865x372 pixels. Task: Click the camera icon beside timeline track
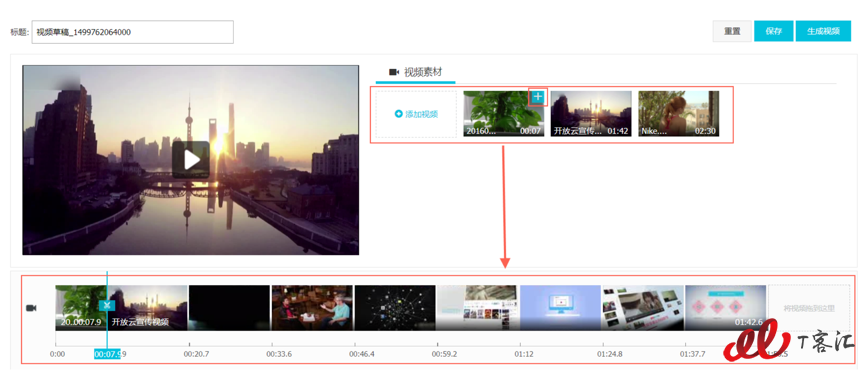coord(31,308)
